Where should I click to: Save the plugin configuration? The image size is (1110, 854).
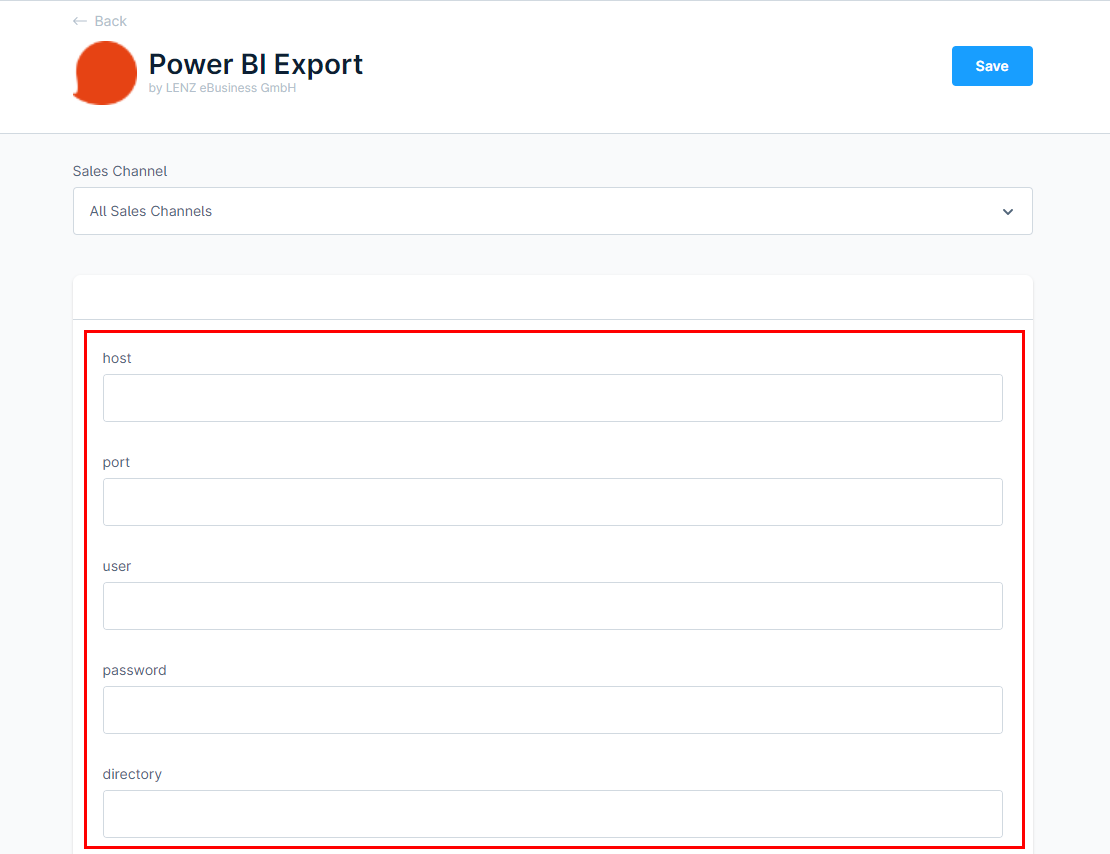click(x=991, y=66)
